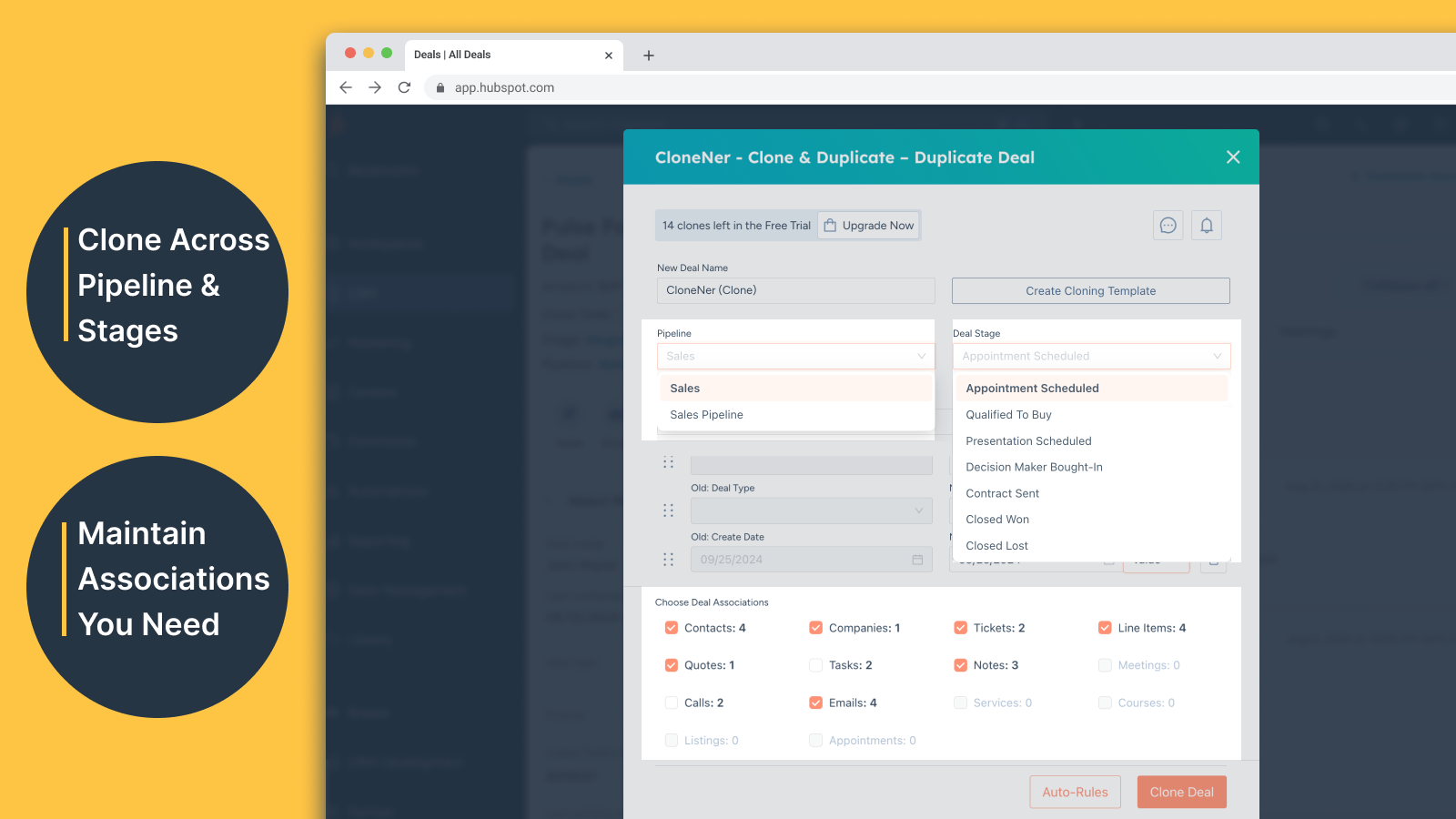Open the chat message icon in the modal
This screenshot has height=819, width=1456.
1168,226
